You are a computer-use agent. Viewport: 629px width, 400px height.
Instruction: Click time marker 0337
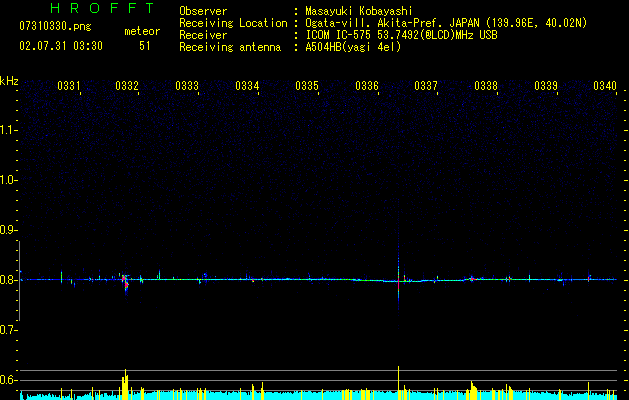426,86
